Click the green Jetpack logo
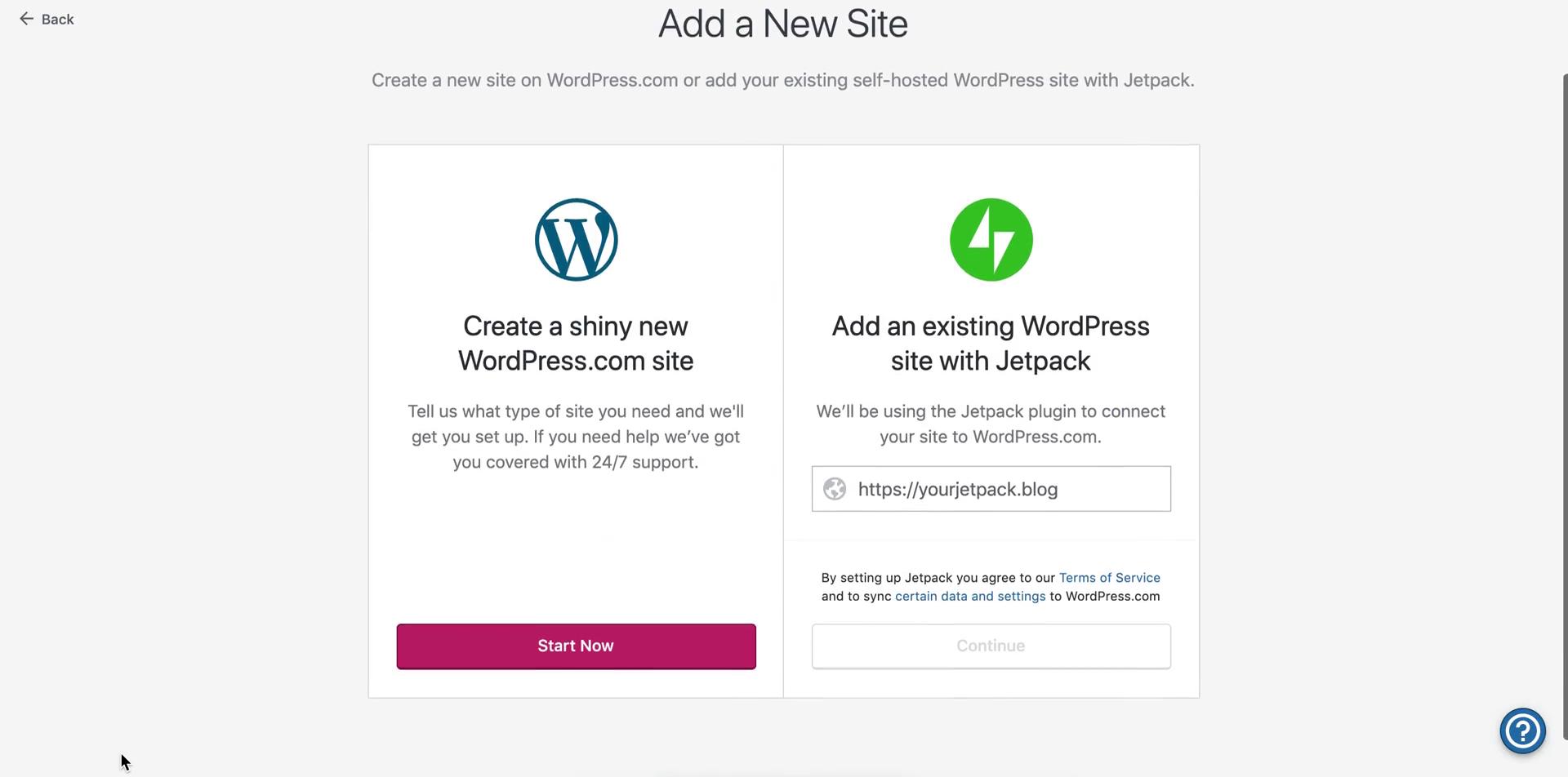The image size is (1568, 777). click(991, 239)
